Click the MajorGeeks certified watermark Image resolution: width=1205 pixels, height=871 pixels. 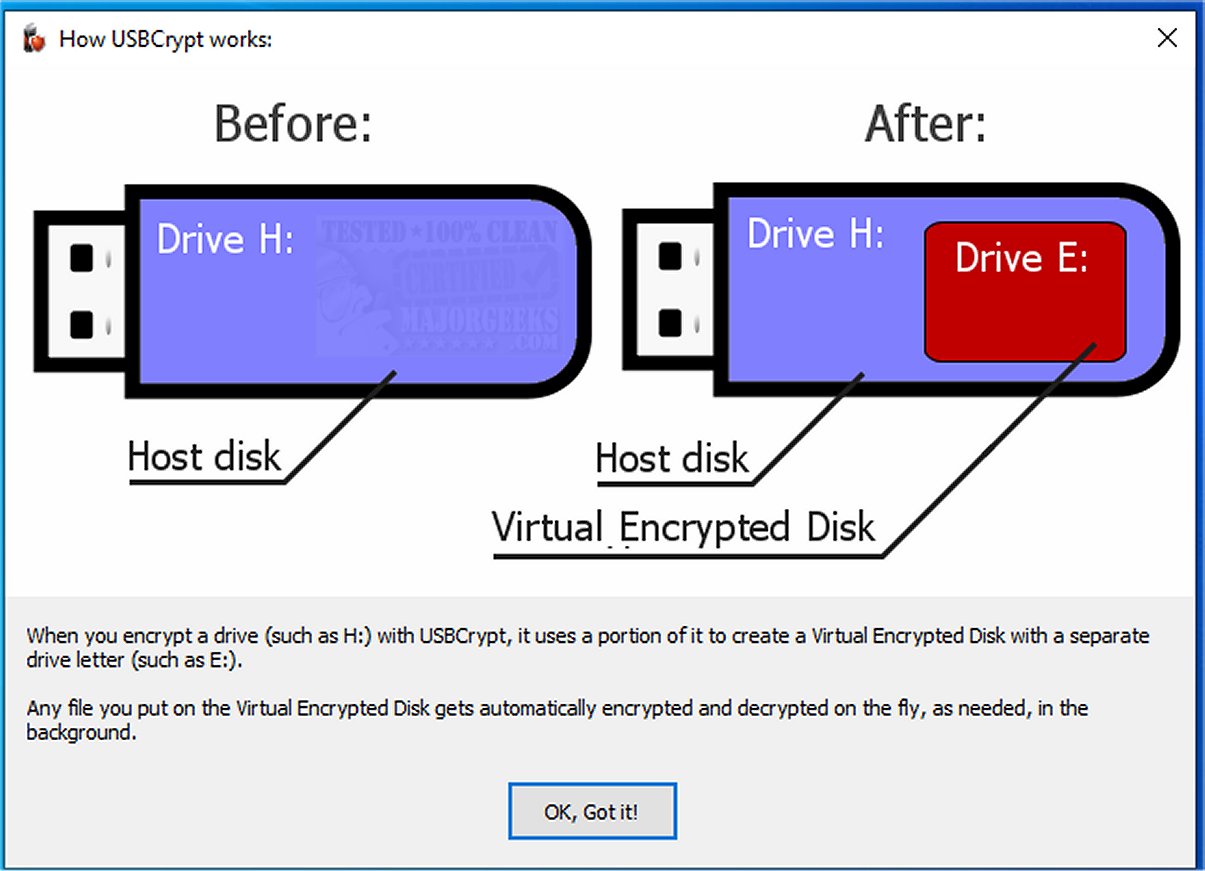[437, 286]
